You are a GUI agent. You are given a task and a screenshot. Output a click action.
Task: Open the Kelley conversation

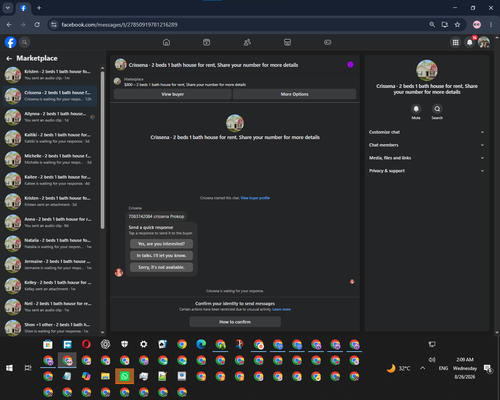50,286
